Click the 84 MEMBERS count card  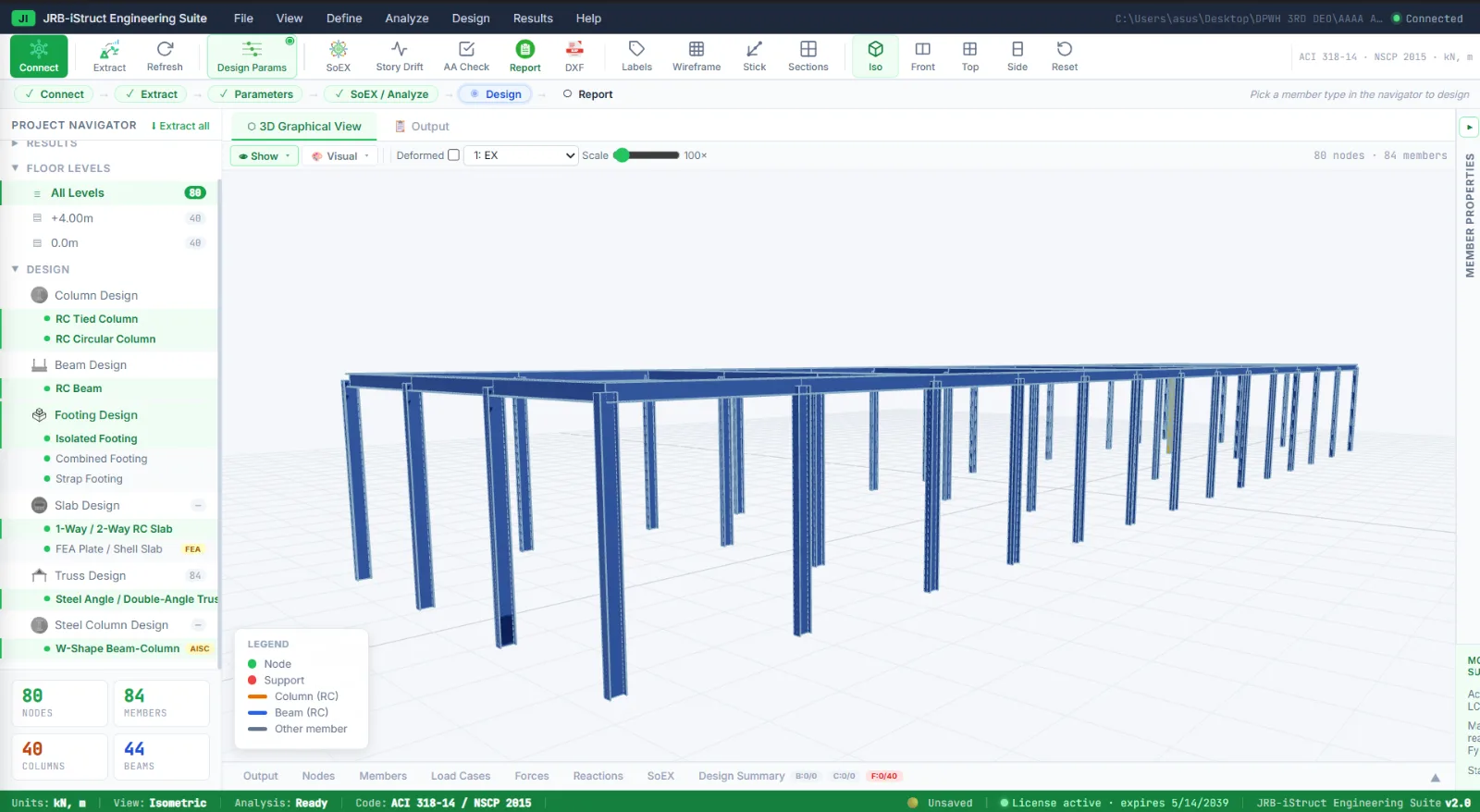click(161, 704)
